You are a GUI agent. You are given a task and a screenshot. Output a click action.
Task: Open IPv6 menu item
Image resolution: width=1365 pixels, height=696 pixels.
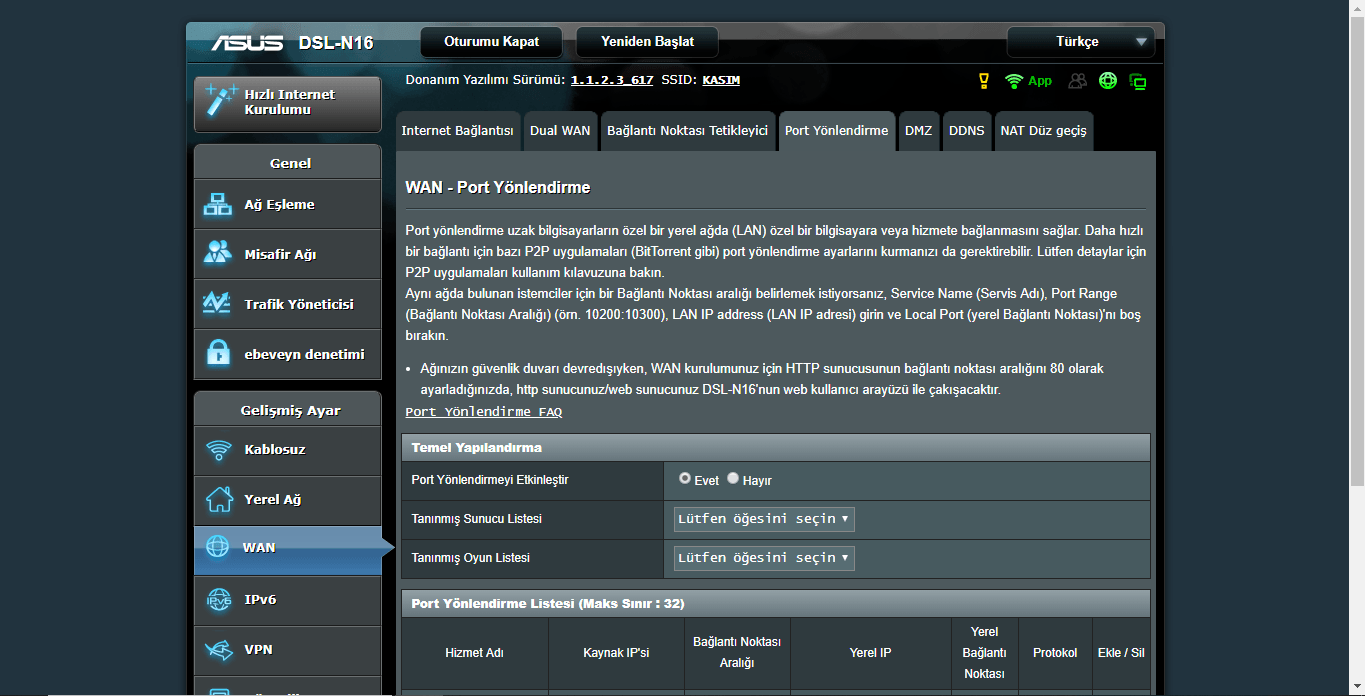pyautogui.click(x=287, y=600)
